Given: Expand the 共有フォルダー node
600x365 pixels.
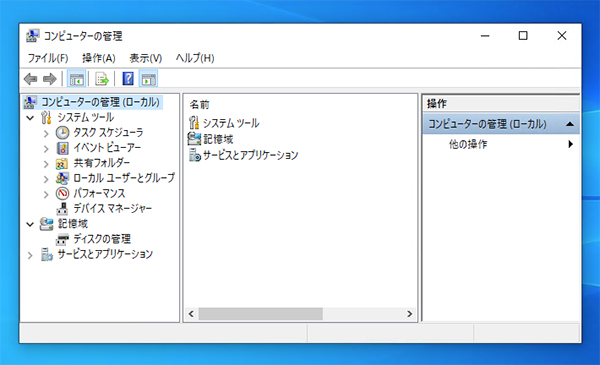Looking at the screenshot, I should click(46, 164).
